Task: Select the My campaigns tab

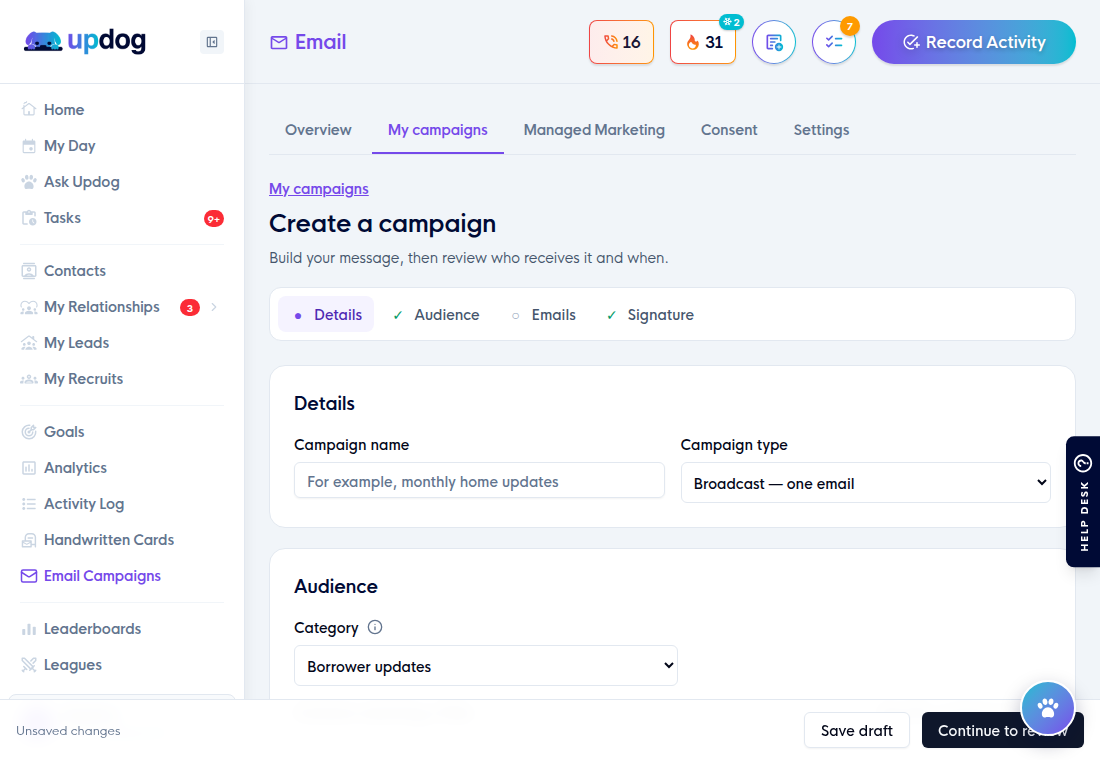Action: click(x=438, y=130)
